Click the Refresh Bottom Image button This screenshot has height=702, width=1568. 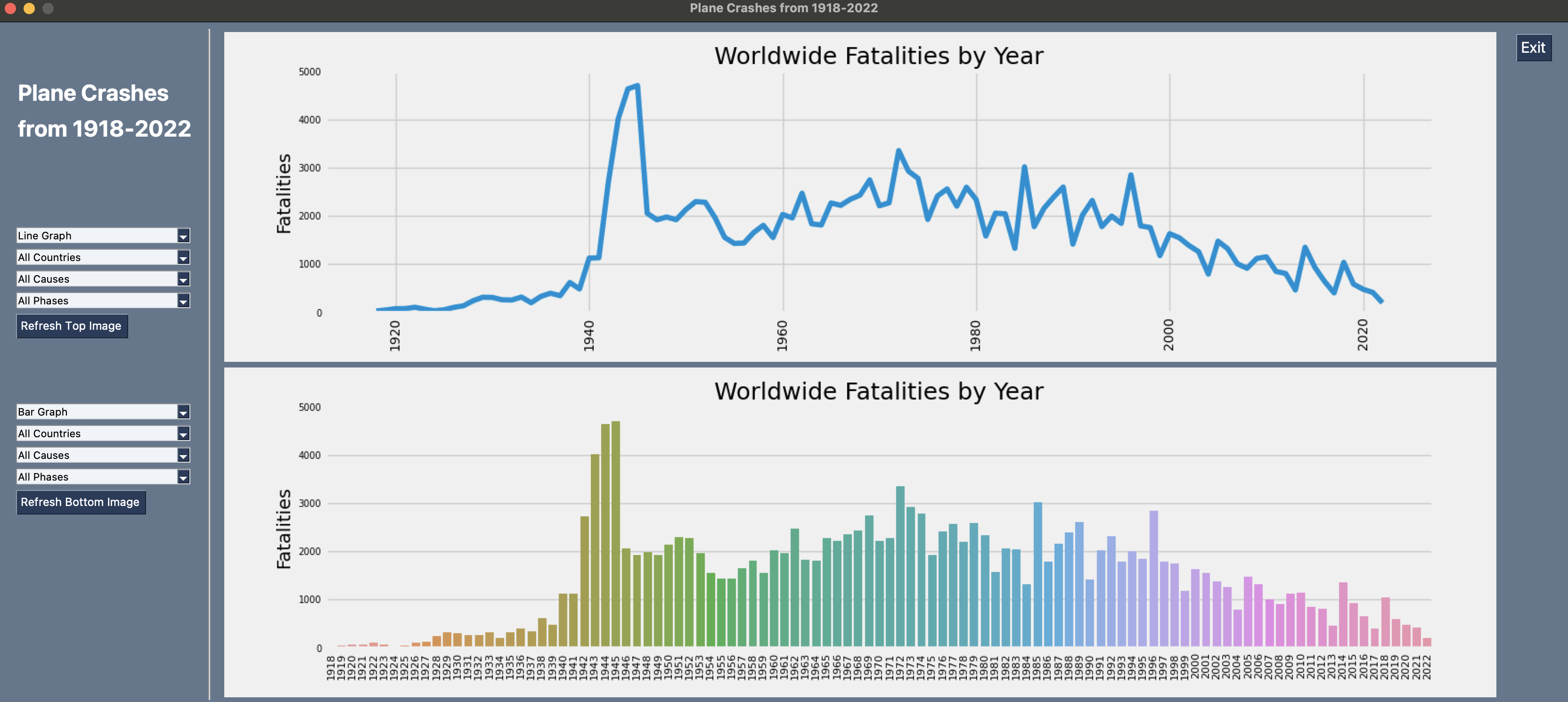[81, 502]
